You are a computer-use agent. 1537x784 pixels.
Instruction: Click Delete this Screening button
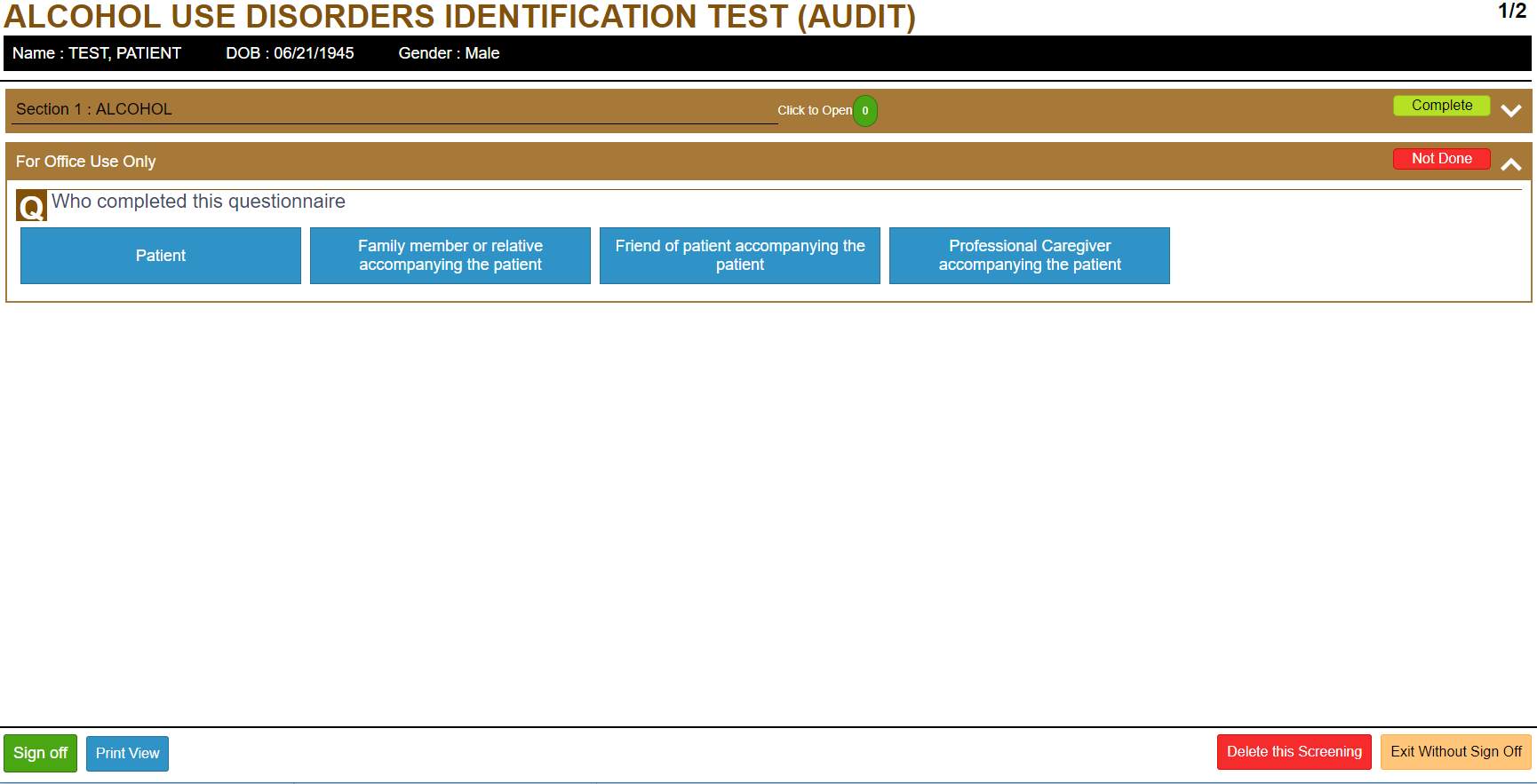1294,752
